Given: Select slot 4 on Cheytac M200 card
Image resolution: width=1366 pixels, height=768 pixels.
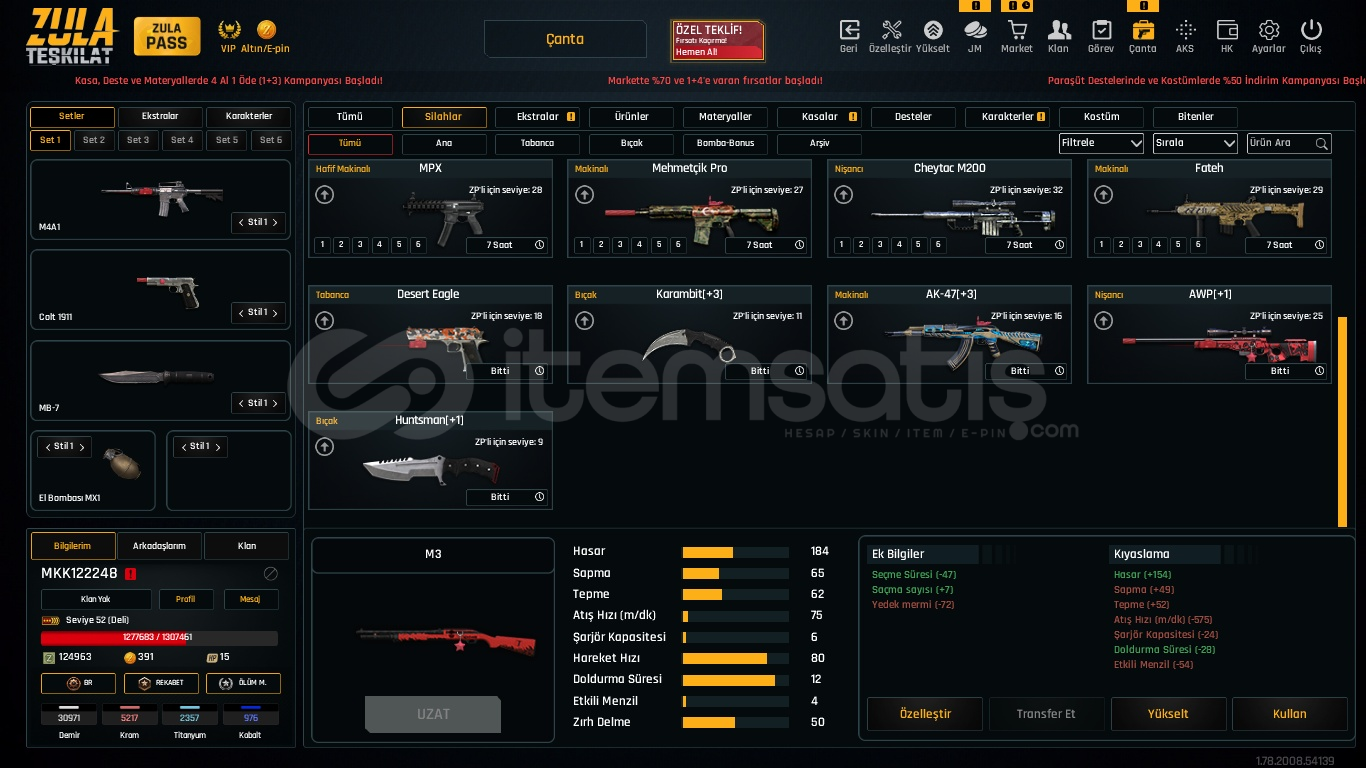Looking at the screenshot, I should tap(899, 245).
